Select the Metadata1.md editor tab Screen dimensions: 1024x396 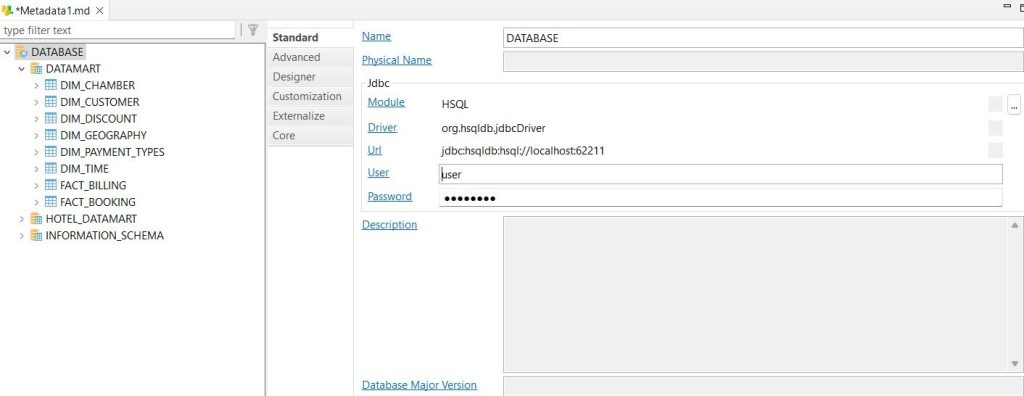point(54,10)
